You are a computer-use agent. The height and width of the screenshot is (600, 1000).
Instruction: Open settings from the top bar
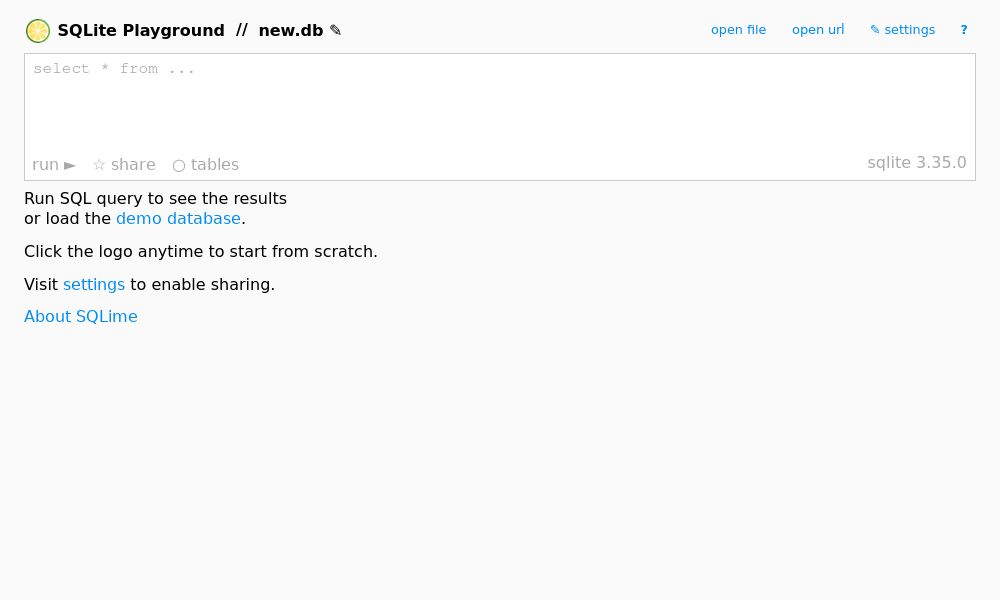(x=902, y=30)
